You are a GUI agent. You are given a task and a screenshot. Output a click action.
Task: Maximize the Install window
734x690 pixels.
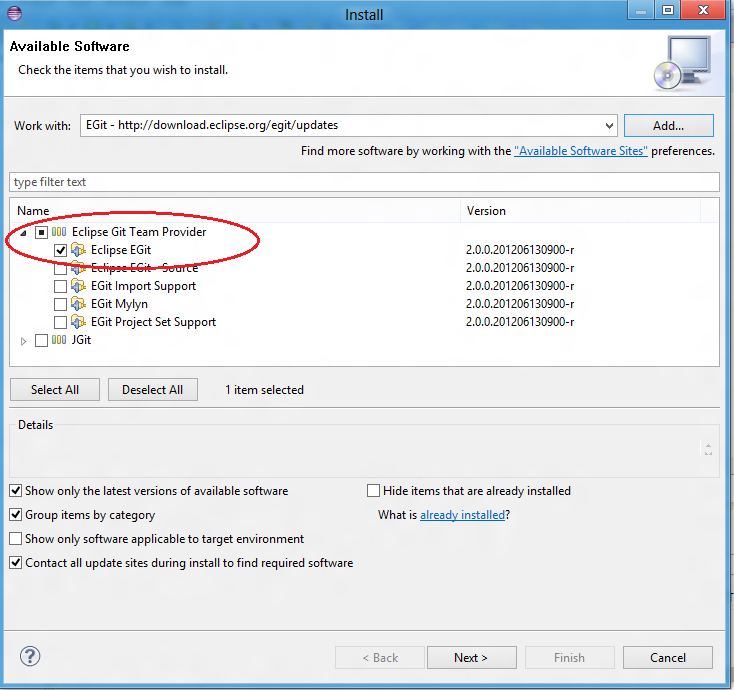point(668,10)
